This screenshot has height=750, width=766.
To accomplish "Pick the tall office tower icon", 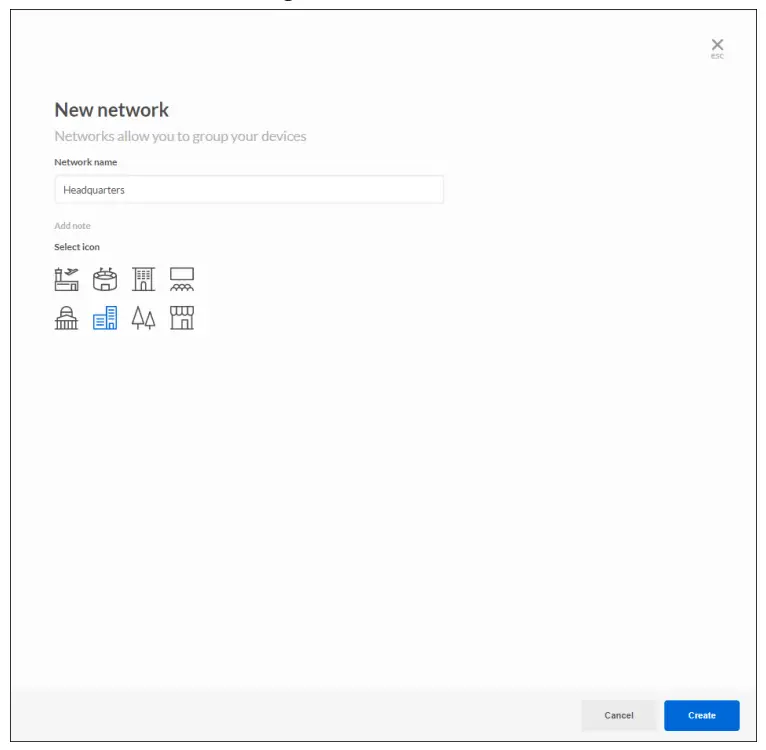I will (144, 279).
